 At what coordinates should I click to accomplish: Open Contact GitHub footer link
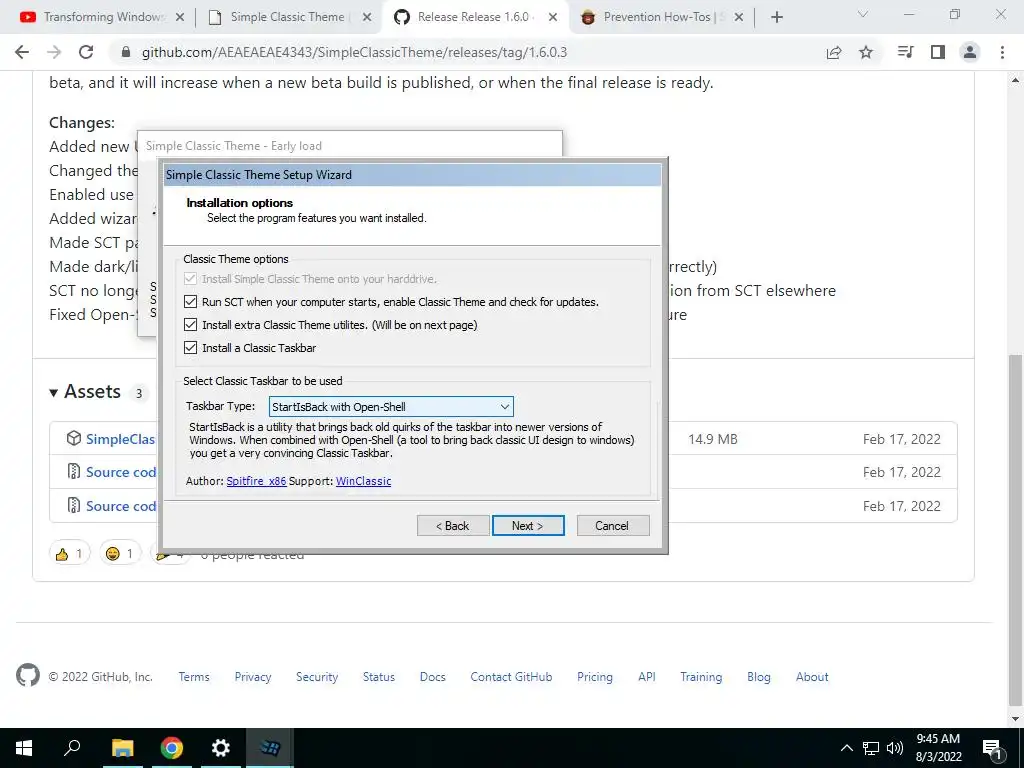511,677
